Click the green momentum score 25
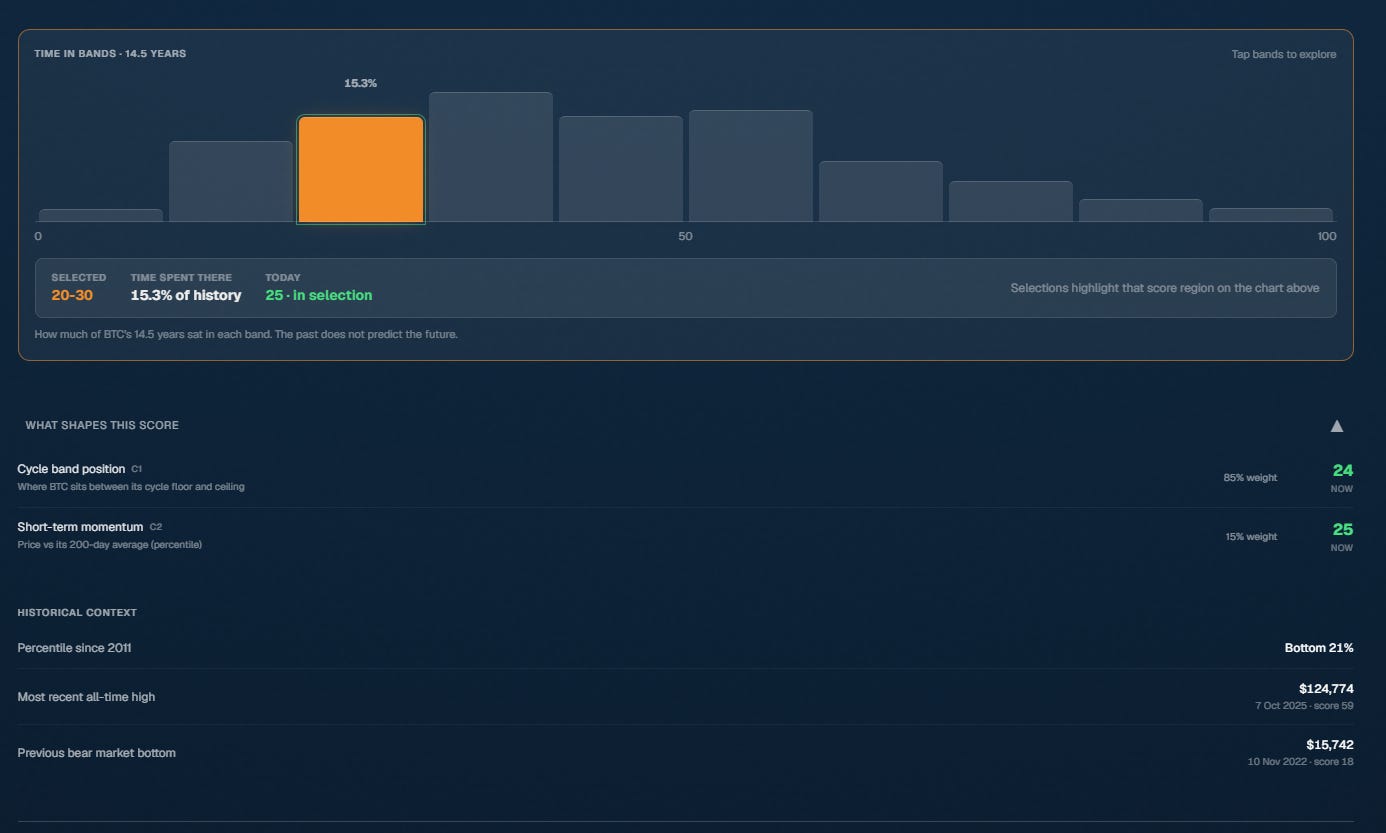 1343,529
